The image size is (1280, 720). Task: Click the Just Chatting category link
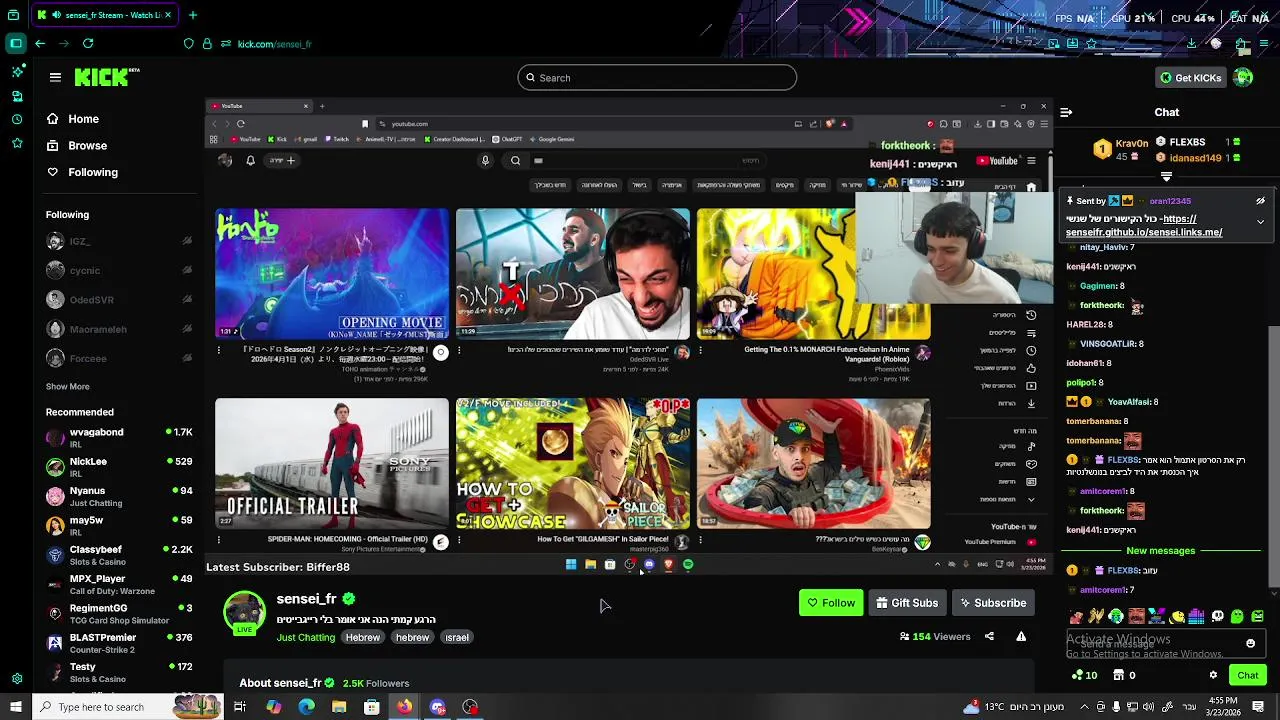(306, 638)
